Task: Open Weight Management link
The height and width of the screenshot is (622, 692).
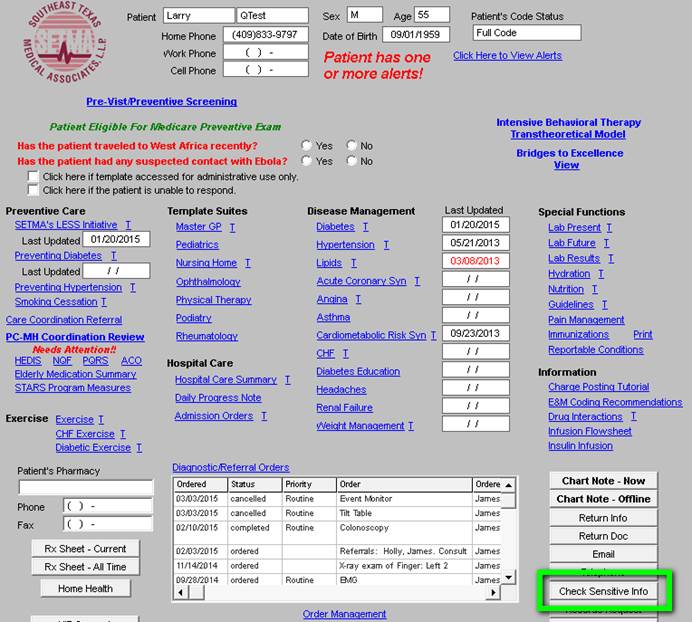Action: click(x=360, y=426)
